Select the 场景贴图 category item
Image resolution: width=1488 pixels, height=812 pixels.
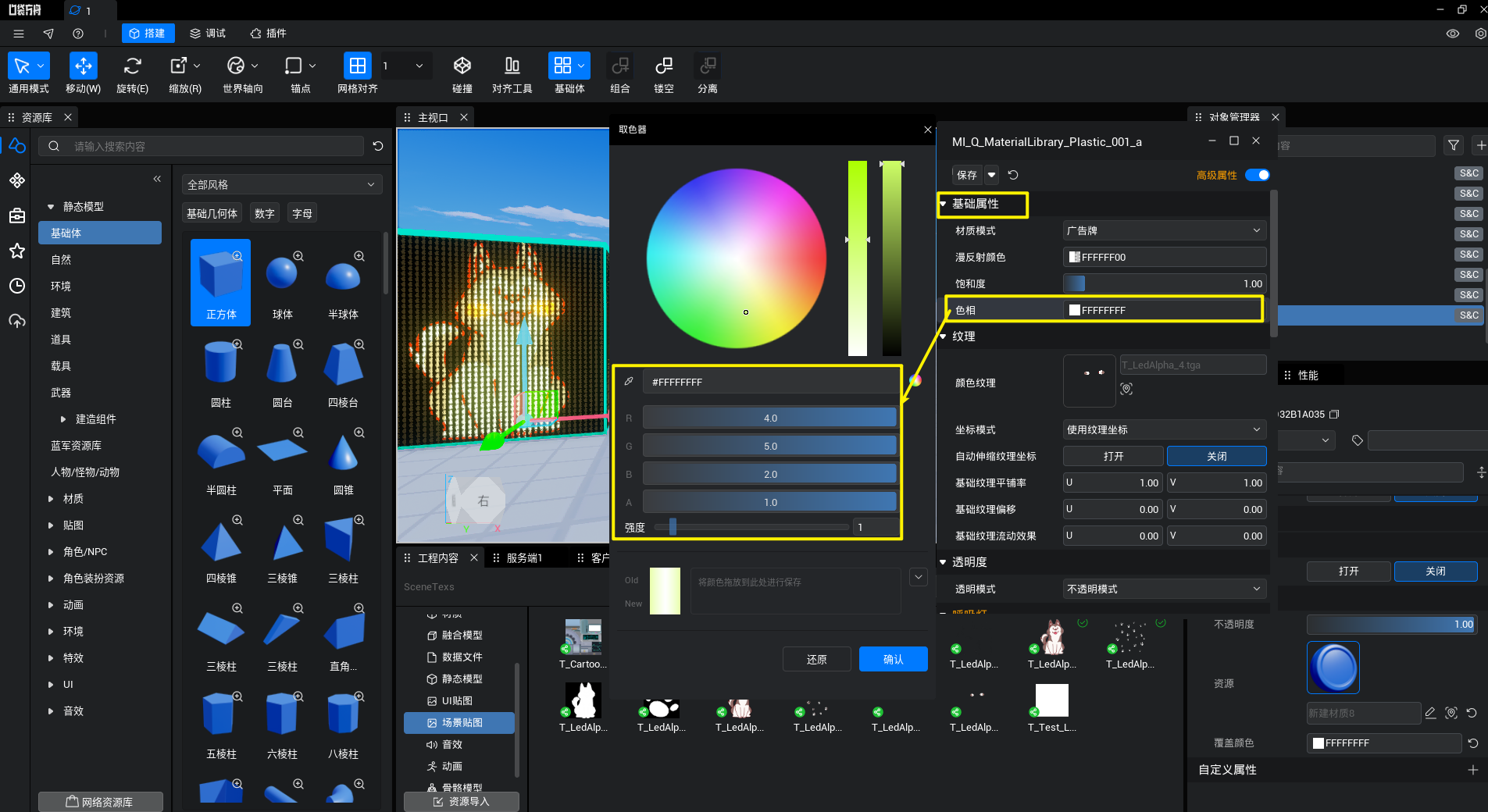click(x=459, y=723)
